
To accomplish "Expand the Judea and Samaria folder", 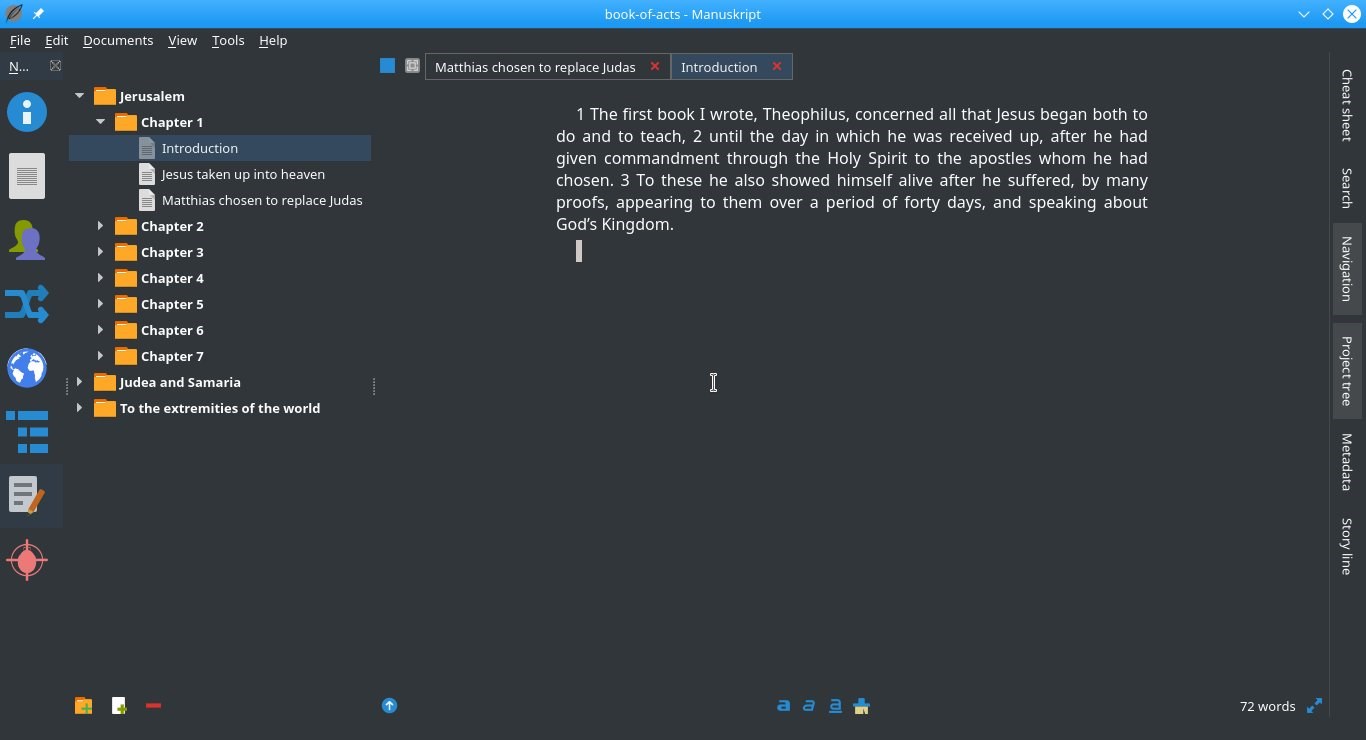I will pyautogui.click(x=79, y=382).
